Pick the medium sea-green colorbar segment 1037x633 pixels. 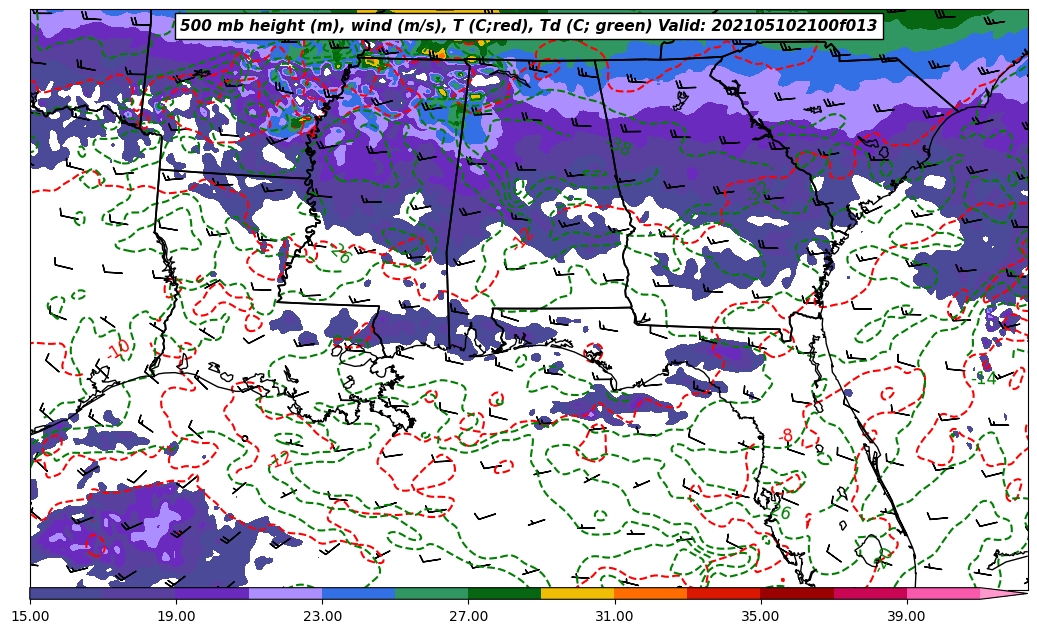(431, 593)
